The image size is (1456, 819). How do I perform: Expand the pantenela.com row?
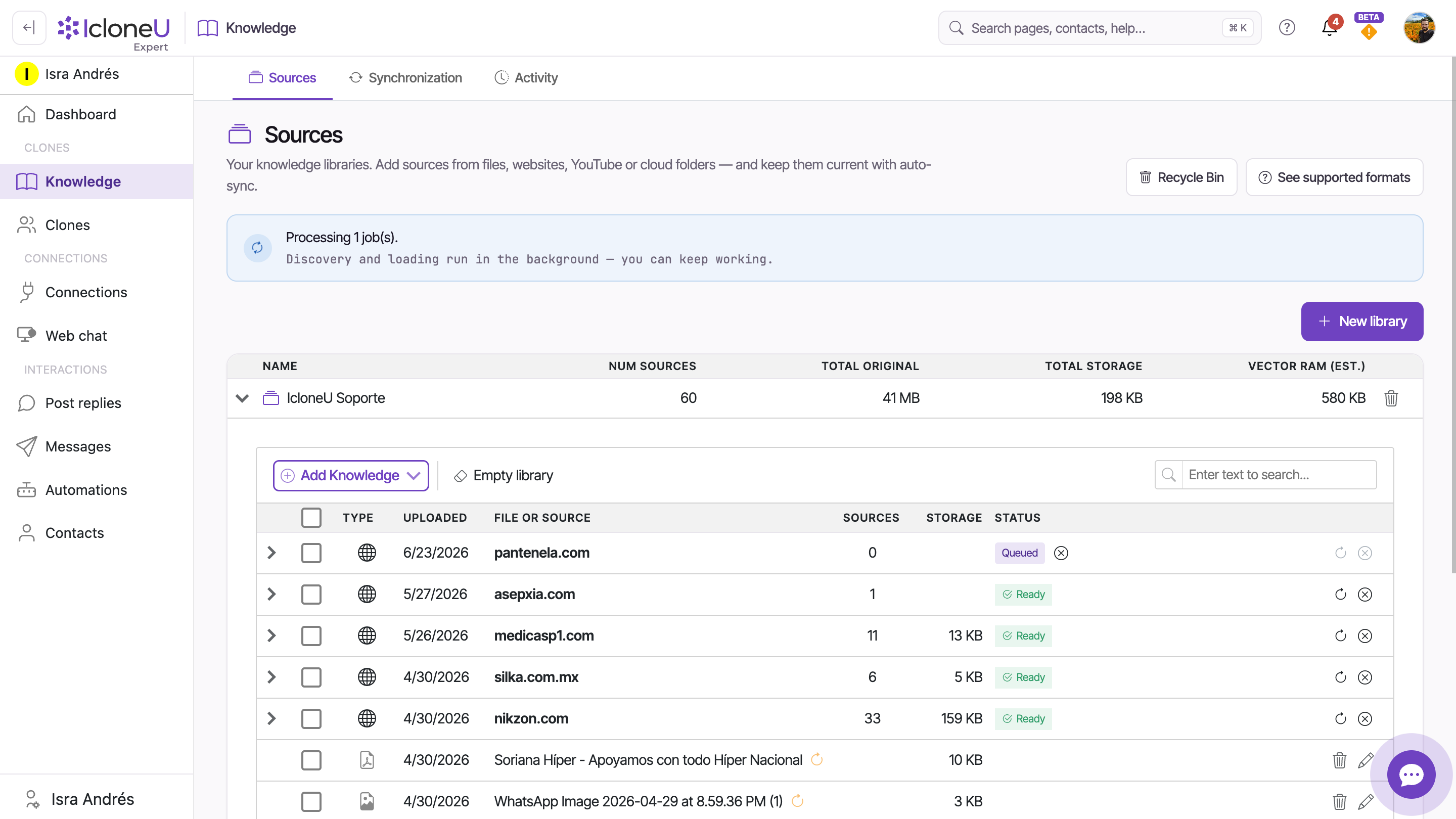coord(271,553)
